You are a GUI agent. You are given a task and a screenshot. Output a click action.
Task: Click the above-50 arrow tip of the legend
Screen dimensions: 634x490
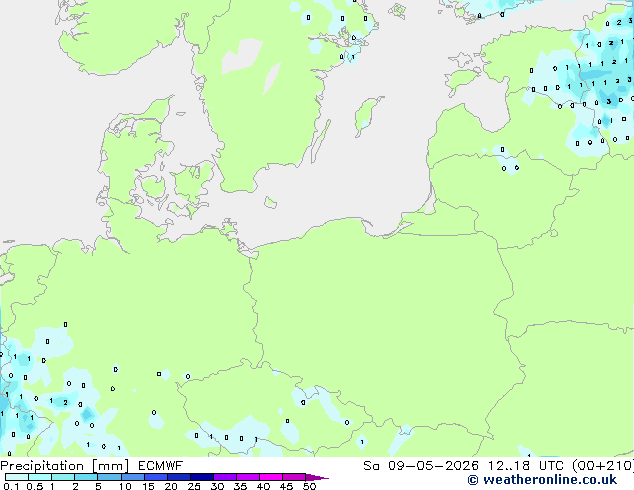tap(317, 477)
